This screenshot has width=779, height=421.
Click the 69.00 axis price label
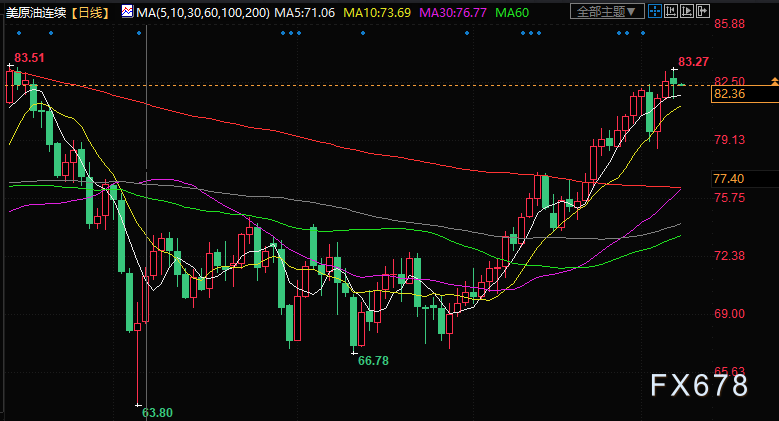pyautogui.click(x=729, y=314)
